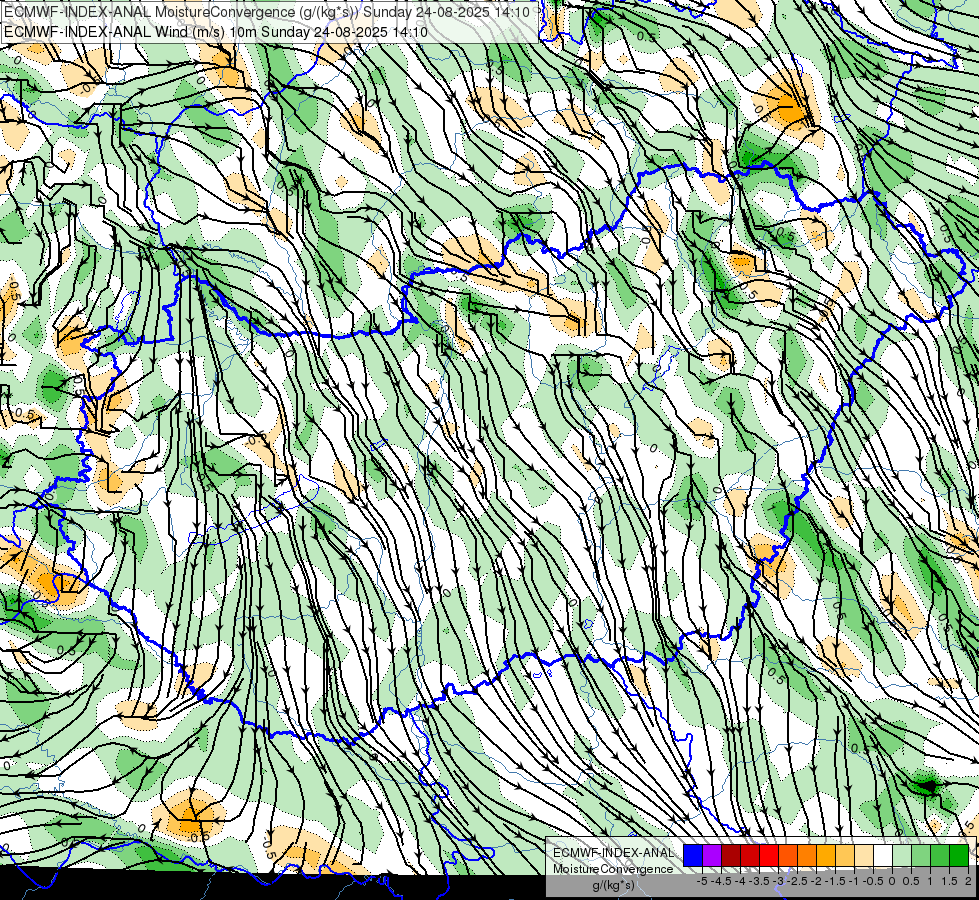
Task: Click the '-2' legend scale value
Action: coord(816,881)
